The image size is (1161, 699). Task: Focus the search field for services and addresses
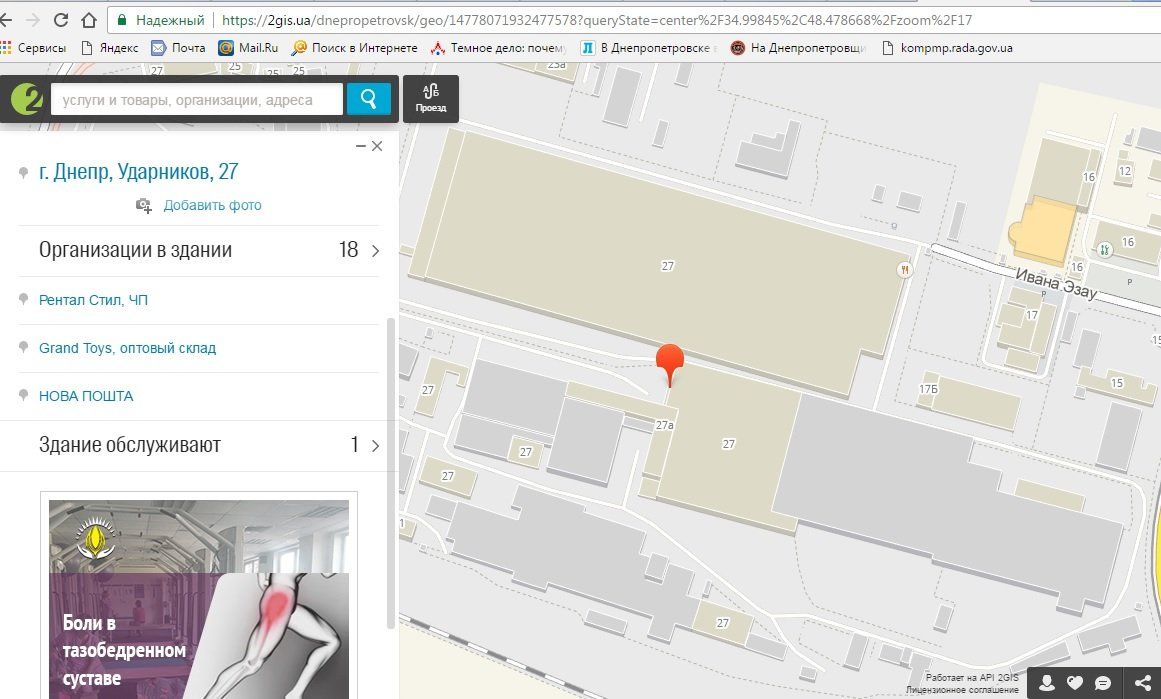195,99
